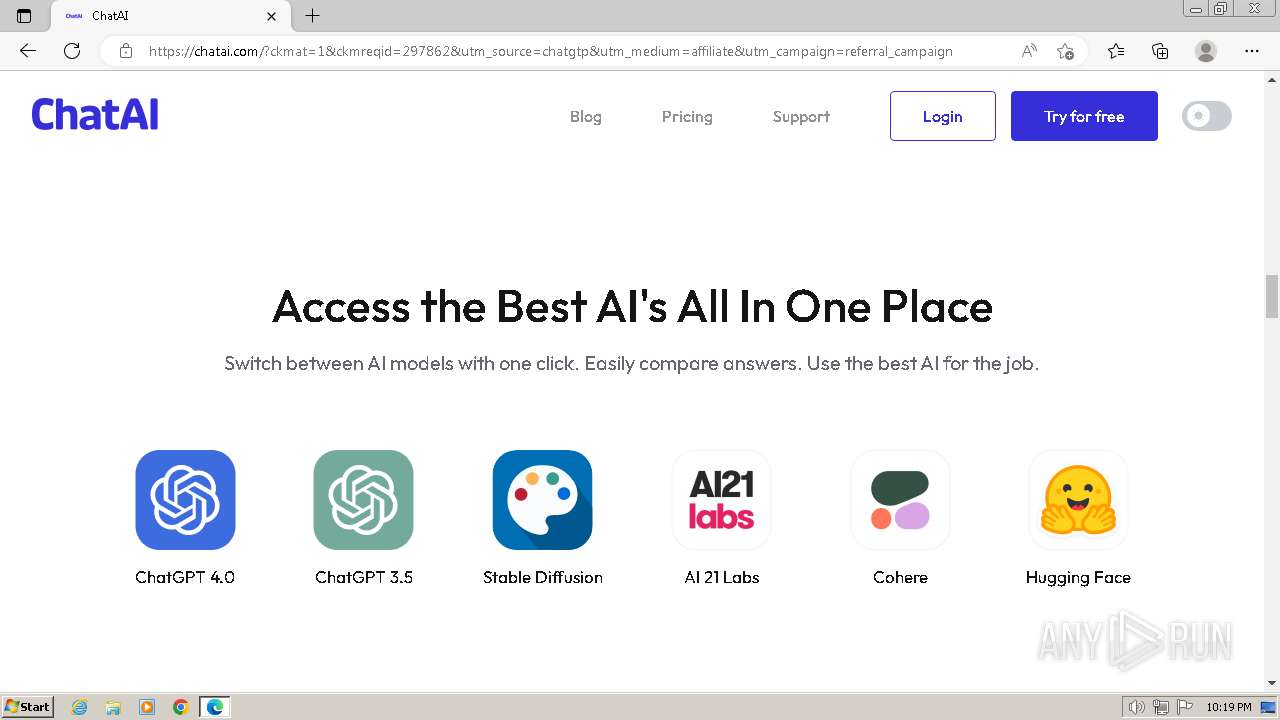Click the page vertical scrollbar thumb
Viewport: 1280px width, 720px height.
(1271, 296)
